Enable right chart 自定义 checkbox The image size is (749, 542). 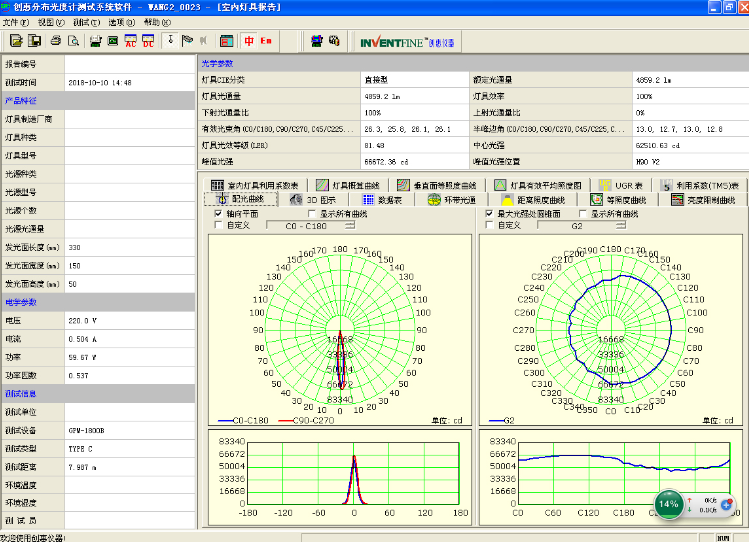[x=489, y=225]
